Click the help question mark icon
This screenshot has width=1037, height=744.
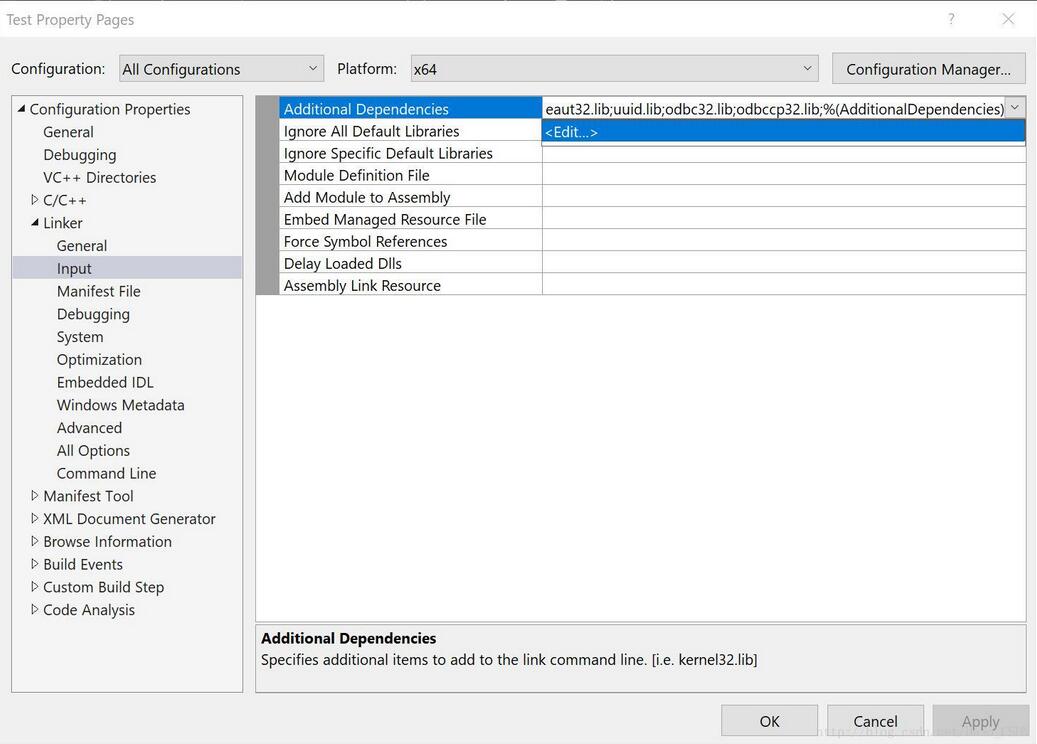[x=951, y=19]
